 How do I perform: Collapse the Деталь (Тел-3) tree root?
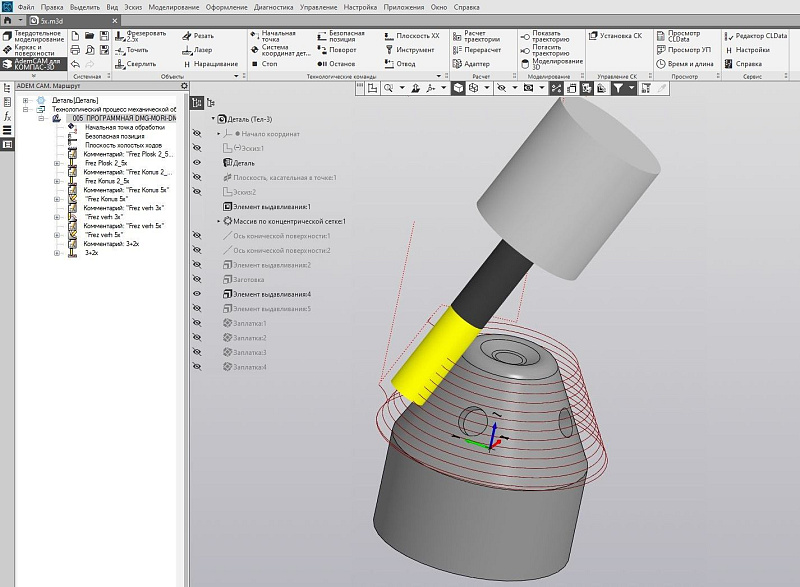(213, 119)
